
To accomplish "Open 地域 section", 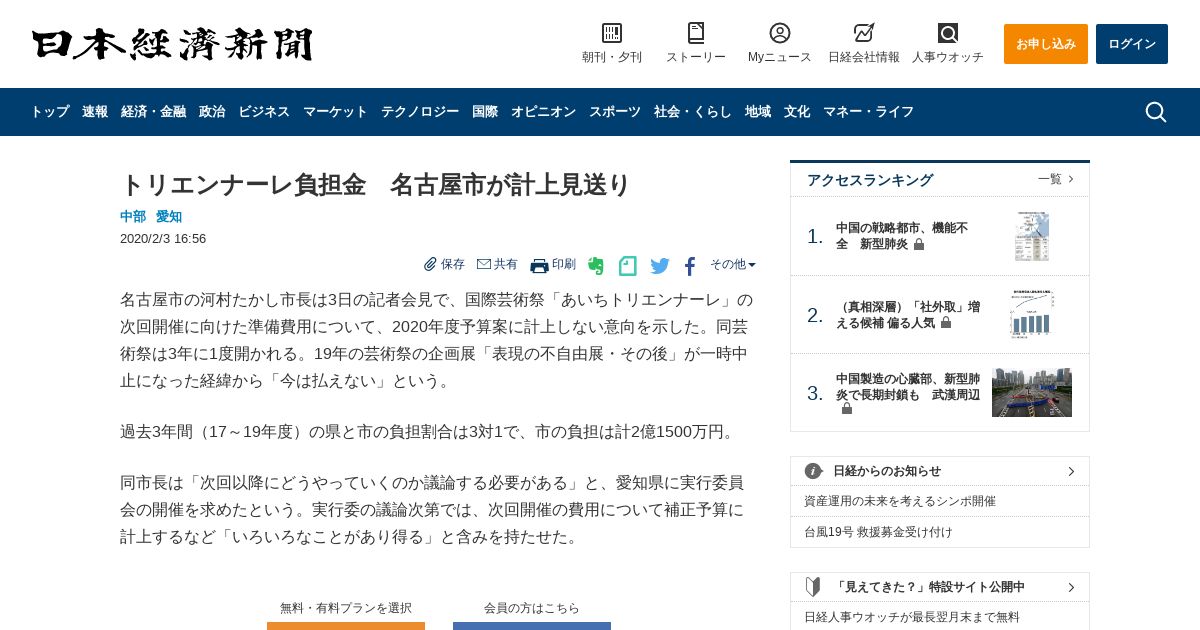I will [758, 112].
